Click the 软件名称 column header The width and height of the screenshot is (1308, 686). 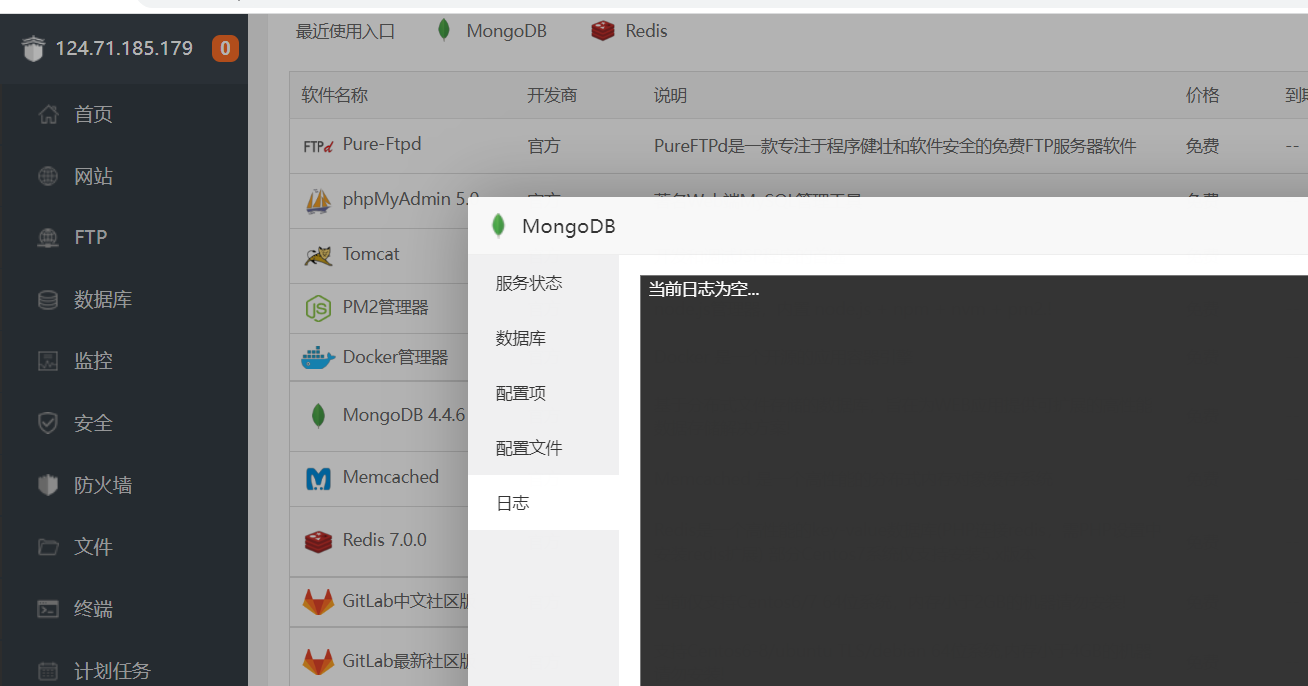[335, 96]
